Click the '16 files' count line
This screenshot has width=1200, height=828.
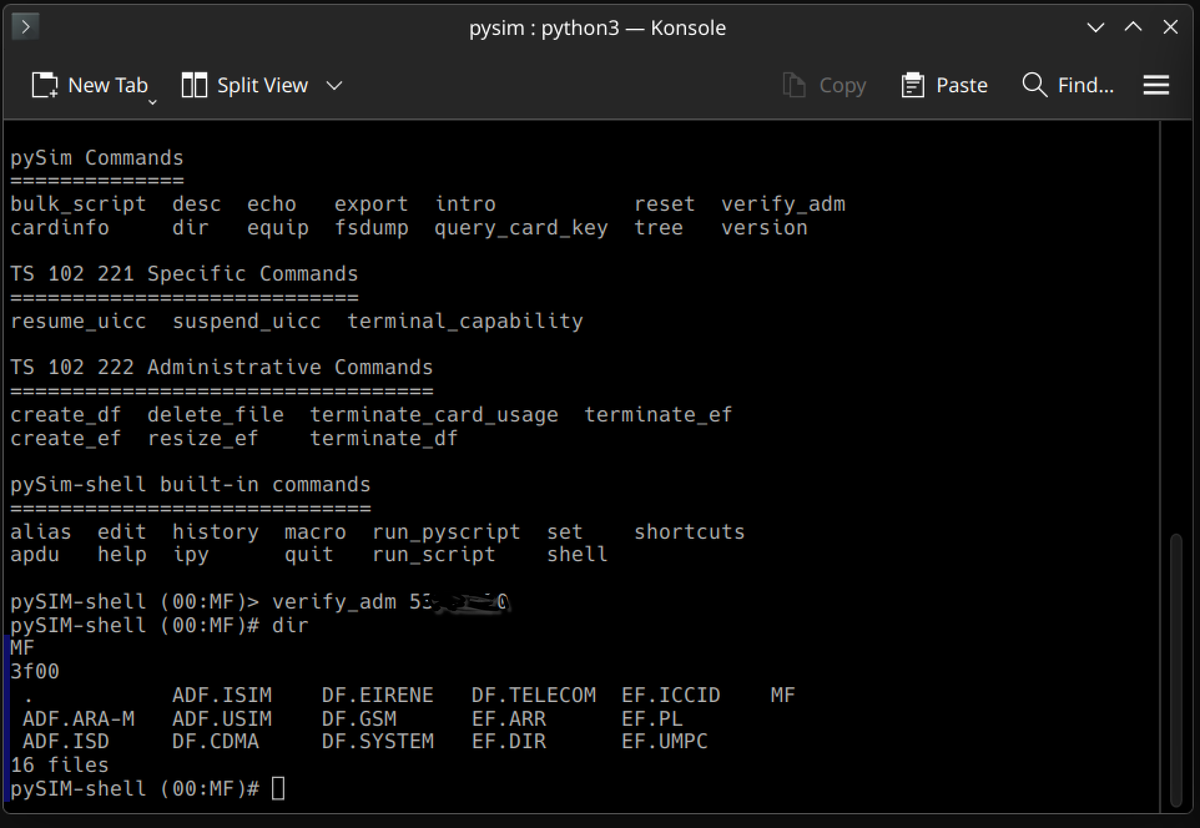(x=60, y=765)
